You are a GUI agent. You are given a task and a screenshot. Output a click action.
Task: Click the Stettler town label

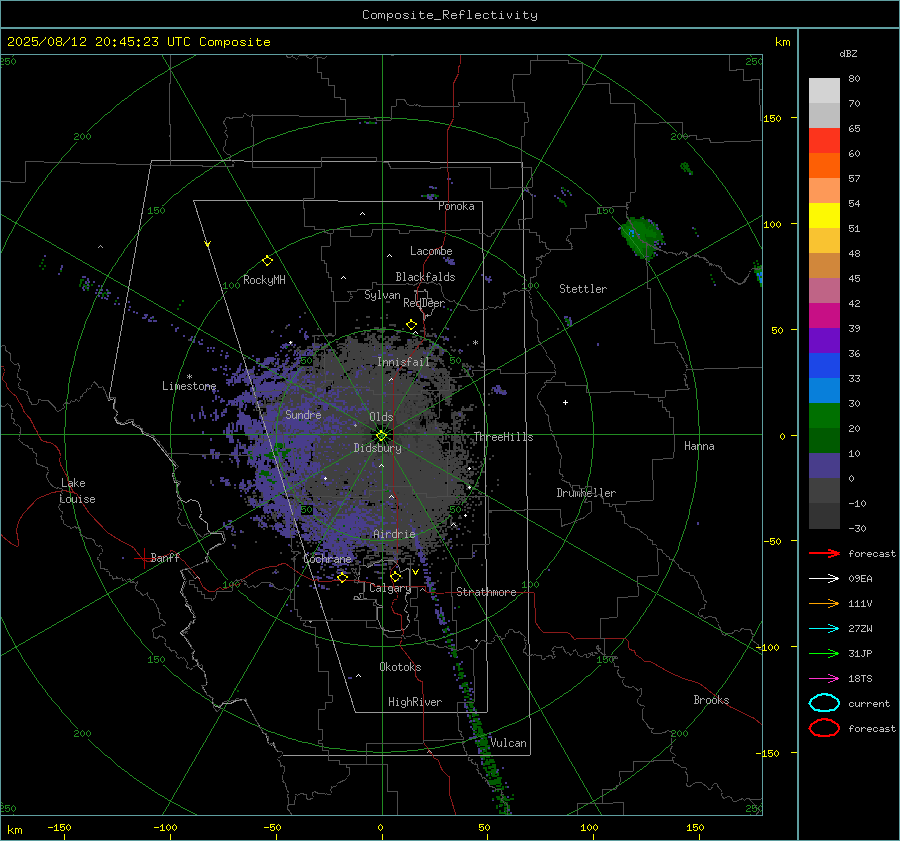tap(583, 289)
